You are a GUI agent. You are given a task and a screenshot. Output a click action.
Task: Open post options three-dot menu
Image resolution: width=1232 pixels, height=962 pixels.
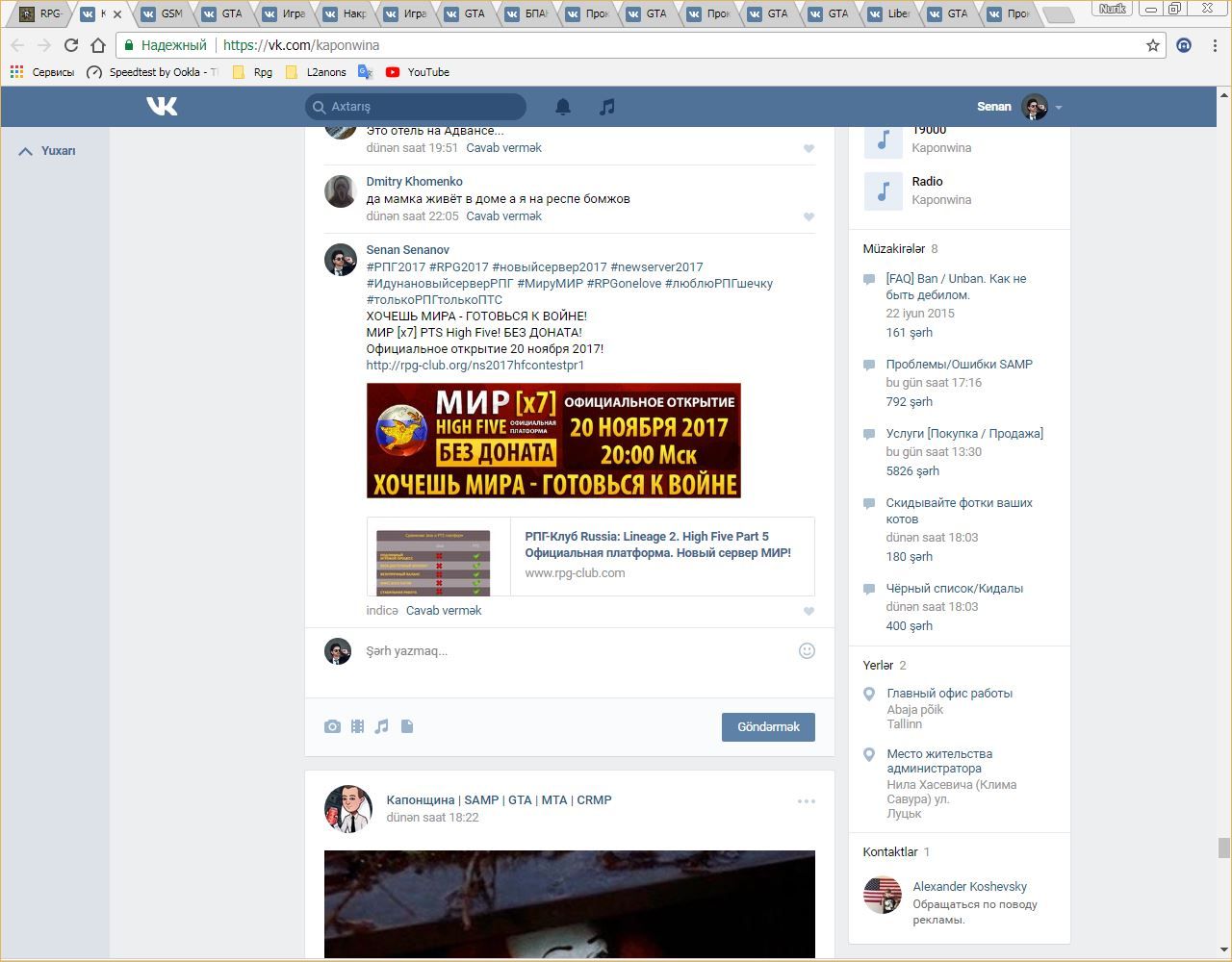(x=807, y=801)
